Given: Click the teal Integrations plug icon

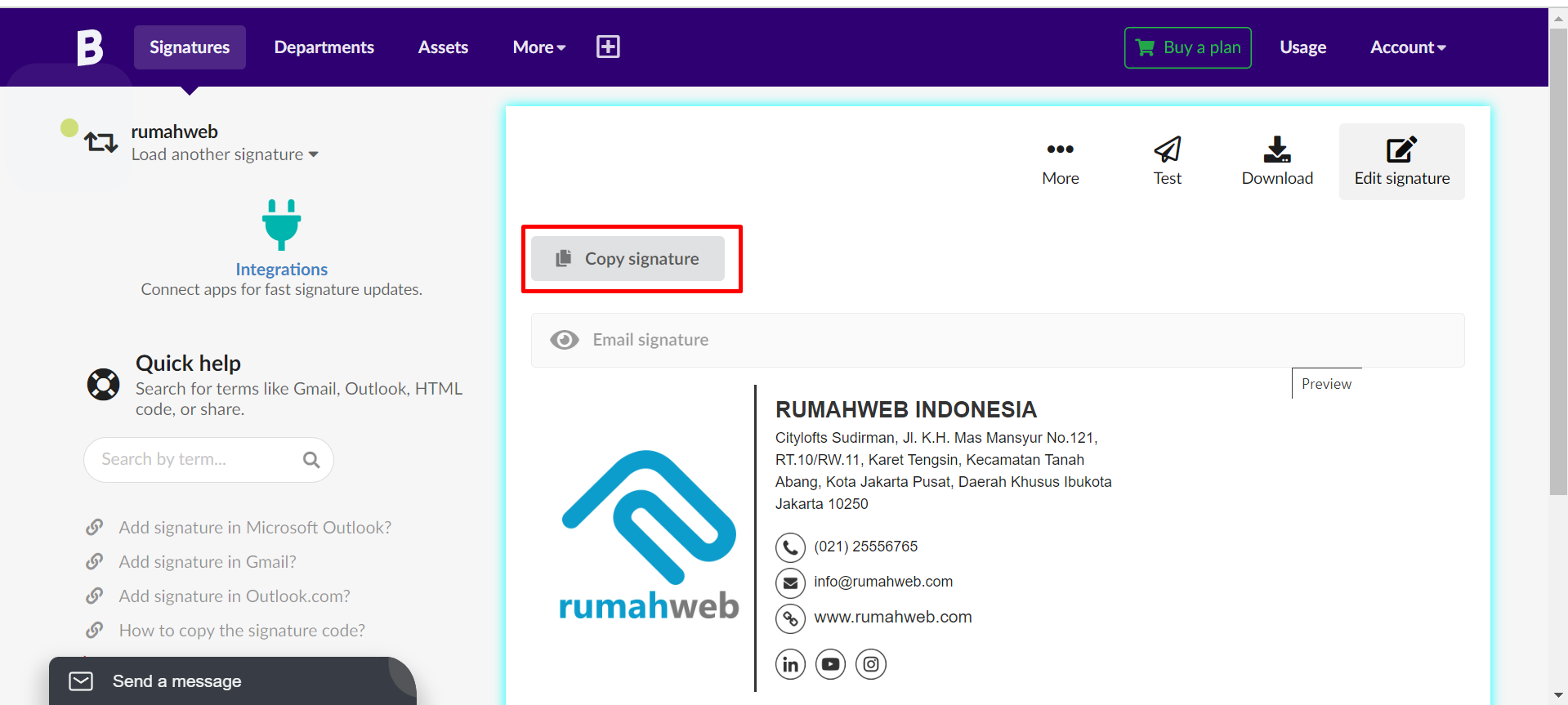Looking at the screenshot, I should 282,225.
